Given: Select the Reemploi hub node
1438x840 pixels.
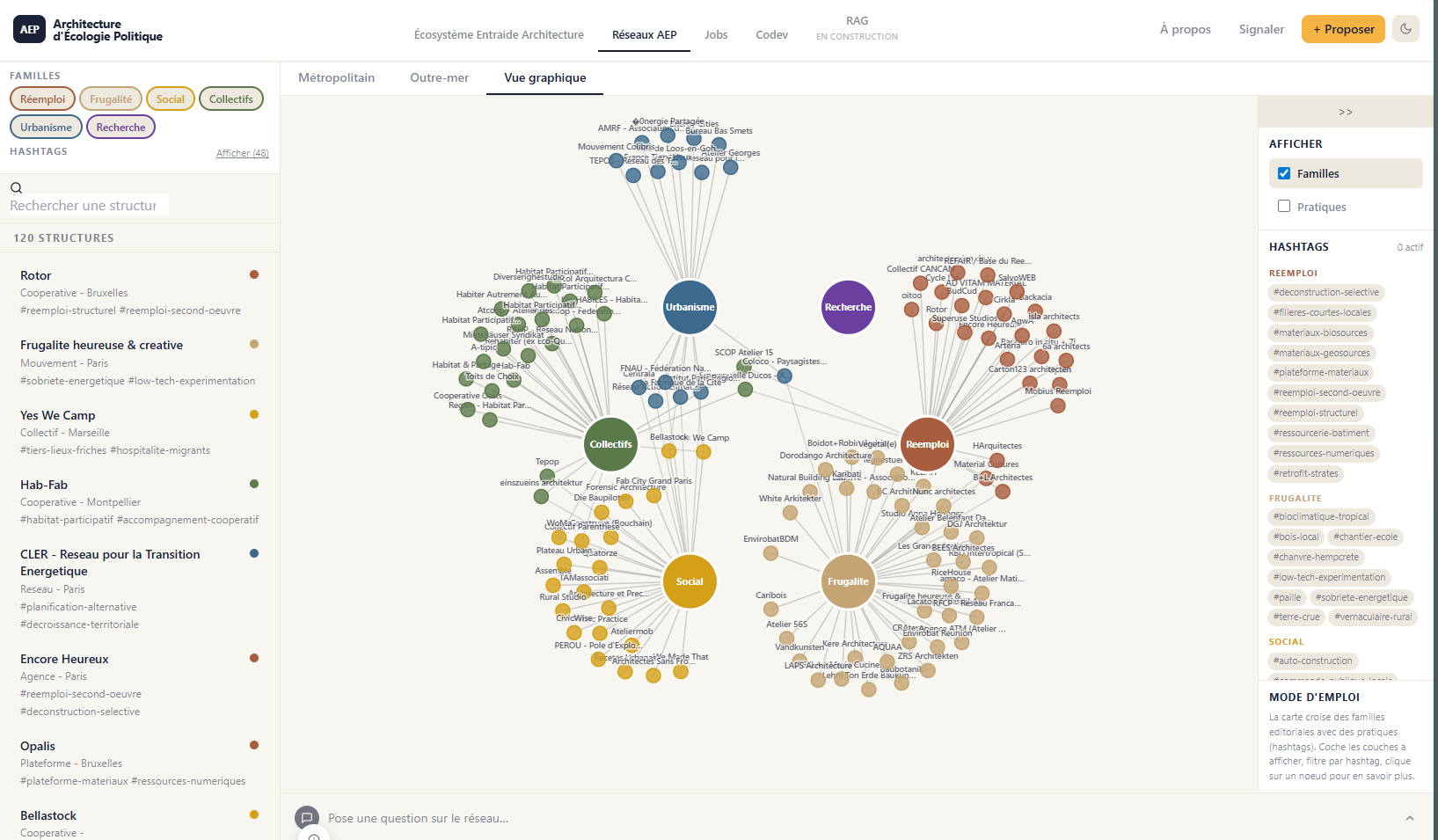Looking at the screenshot, I should tap(927, 444).
